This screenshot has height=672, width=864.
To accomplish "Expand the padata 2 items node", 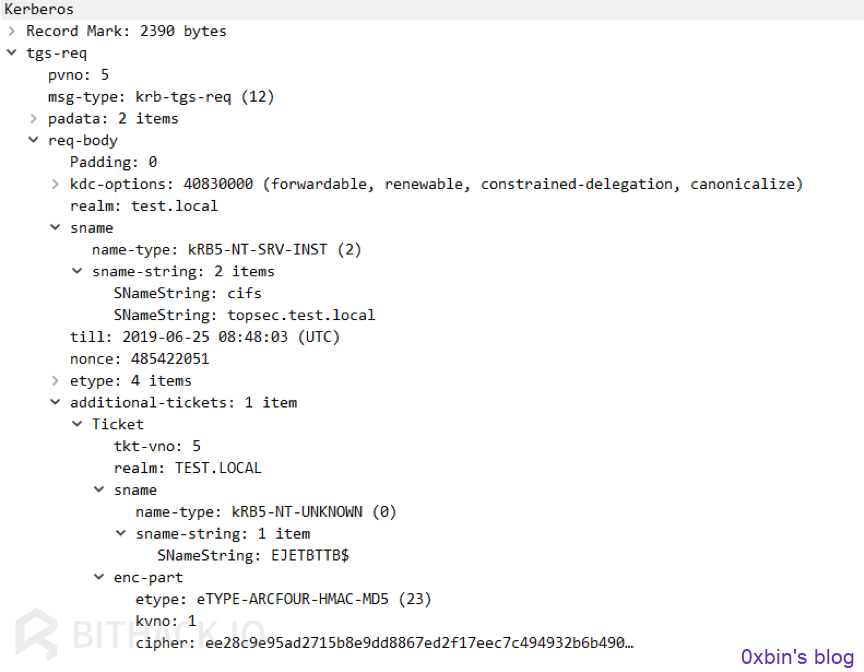I will click(x=34, y=118).
